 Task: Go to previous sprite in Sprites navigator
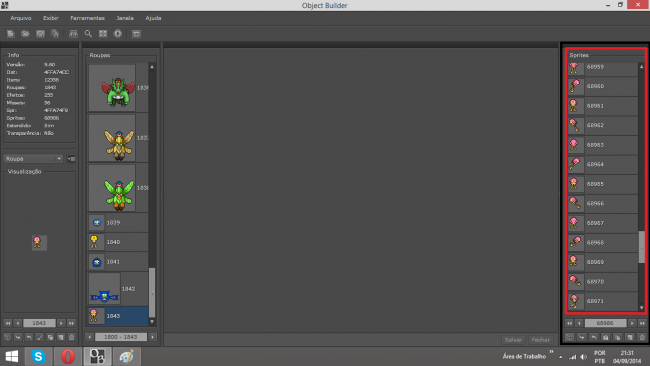pyautogui.click(x=580, y=323)
